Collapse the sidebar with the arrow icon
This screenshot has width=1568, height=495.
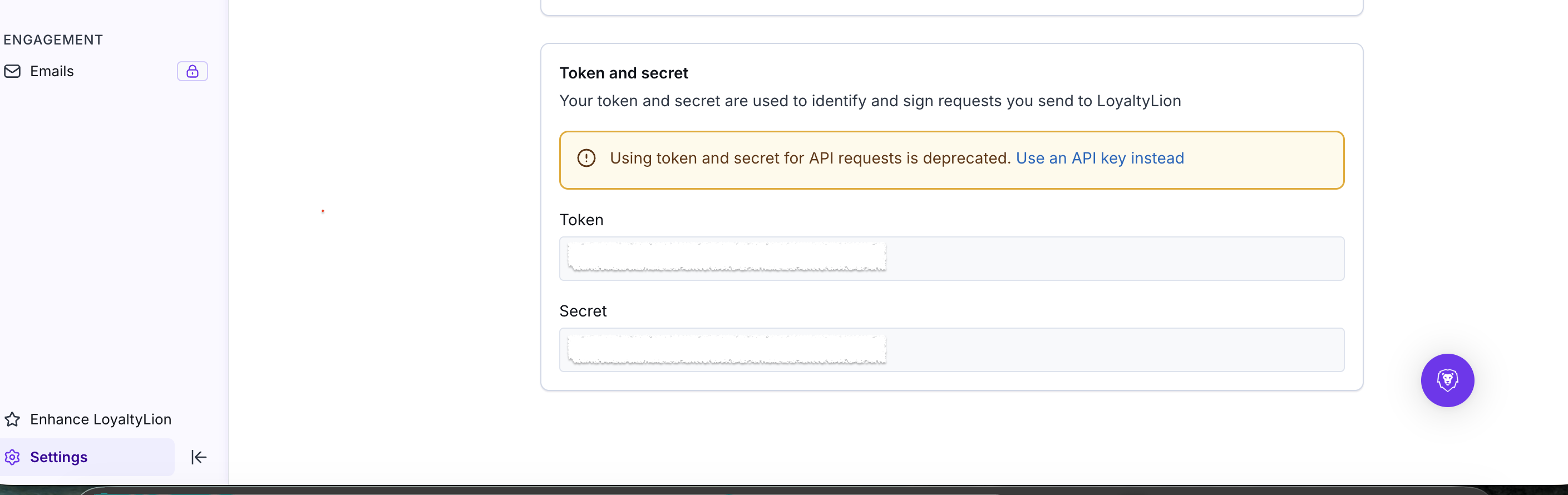coord(199,457)
